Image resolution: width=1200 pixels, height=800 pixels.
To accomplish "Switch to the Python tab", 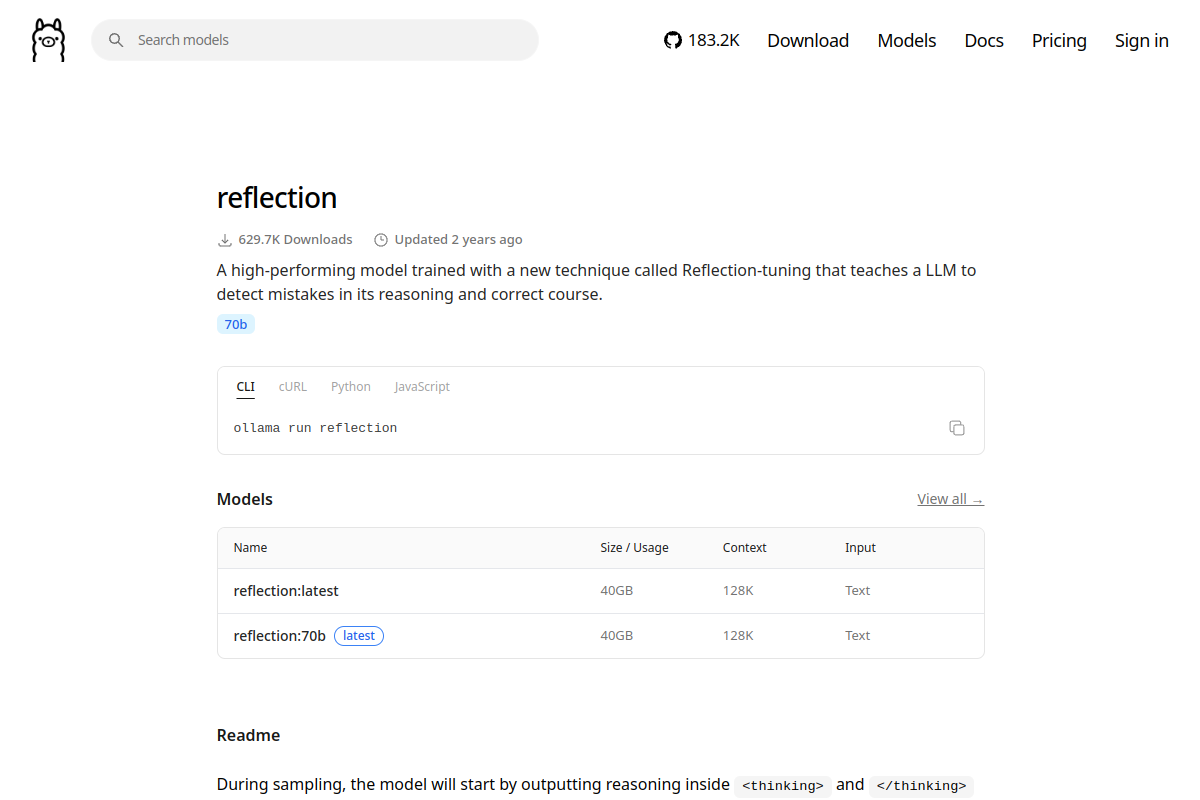I will pyautogui.click(x=351, y=387).
